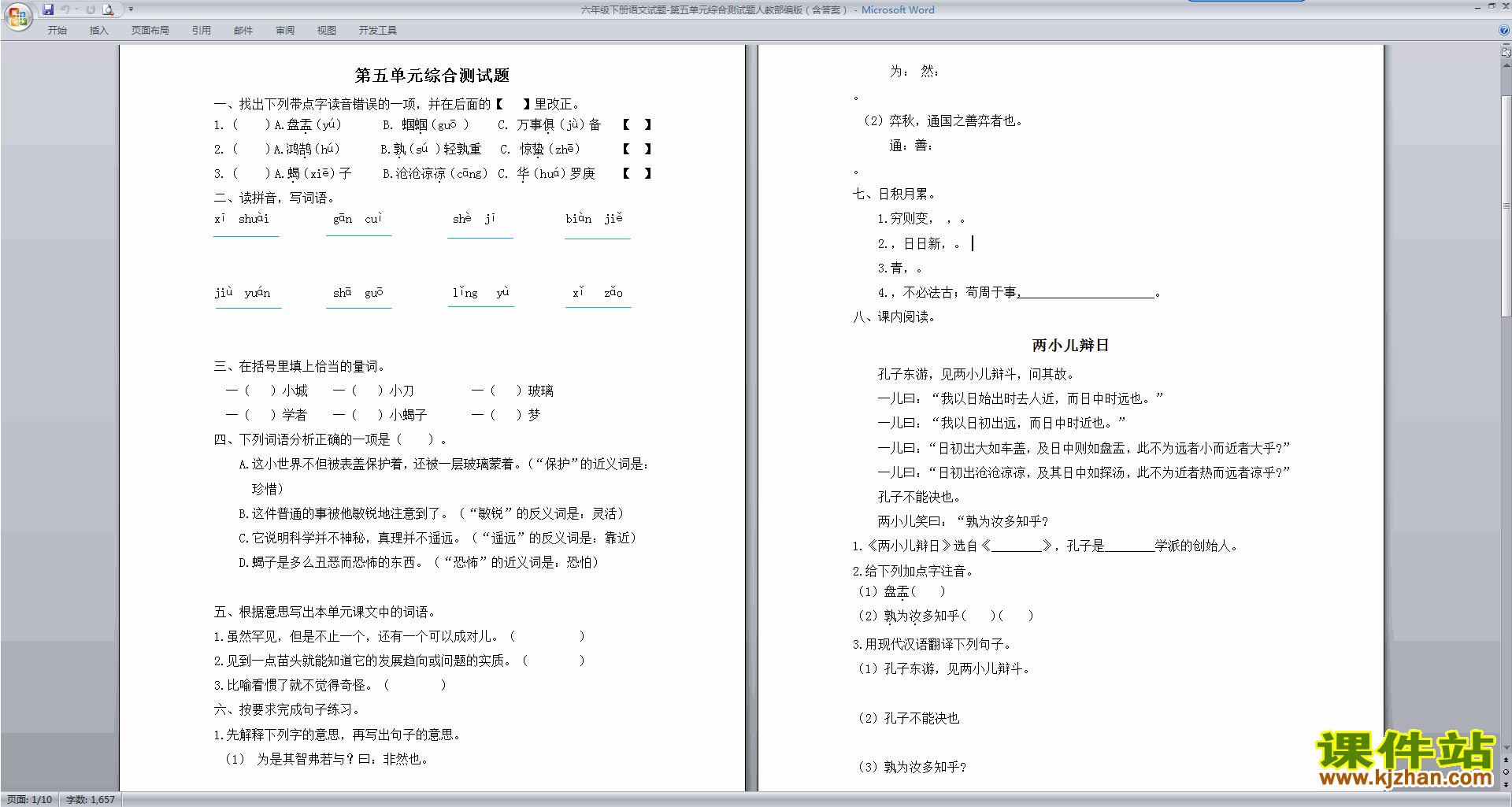Switch to the 引用 tab
Screen dimensions: 1512x807
pyautogui.click(x=201, y=30)
